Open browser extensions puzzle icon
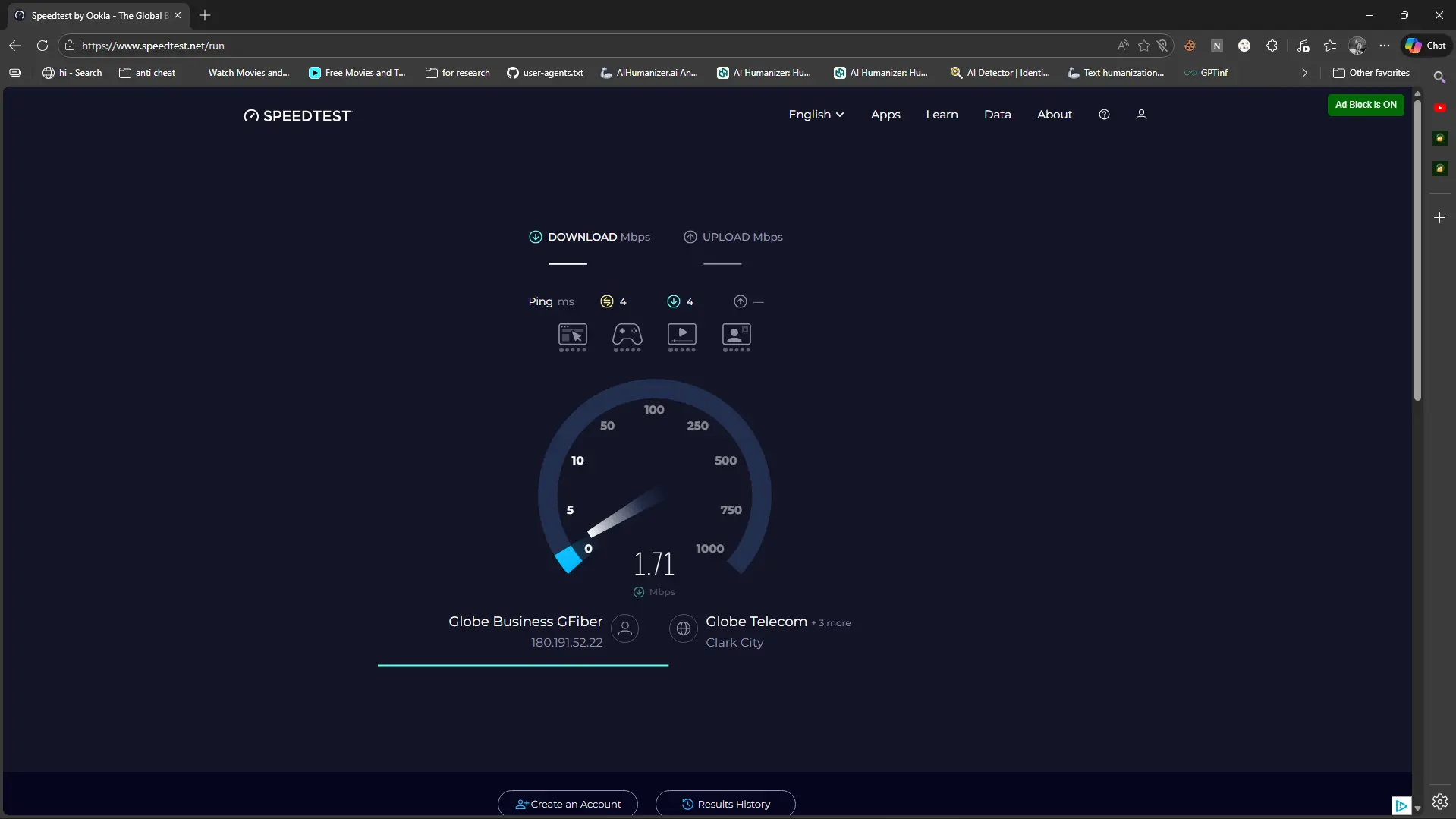Image resolution: width=1456 pixels, height=819 pixels. coord(1272,46)
